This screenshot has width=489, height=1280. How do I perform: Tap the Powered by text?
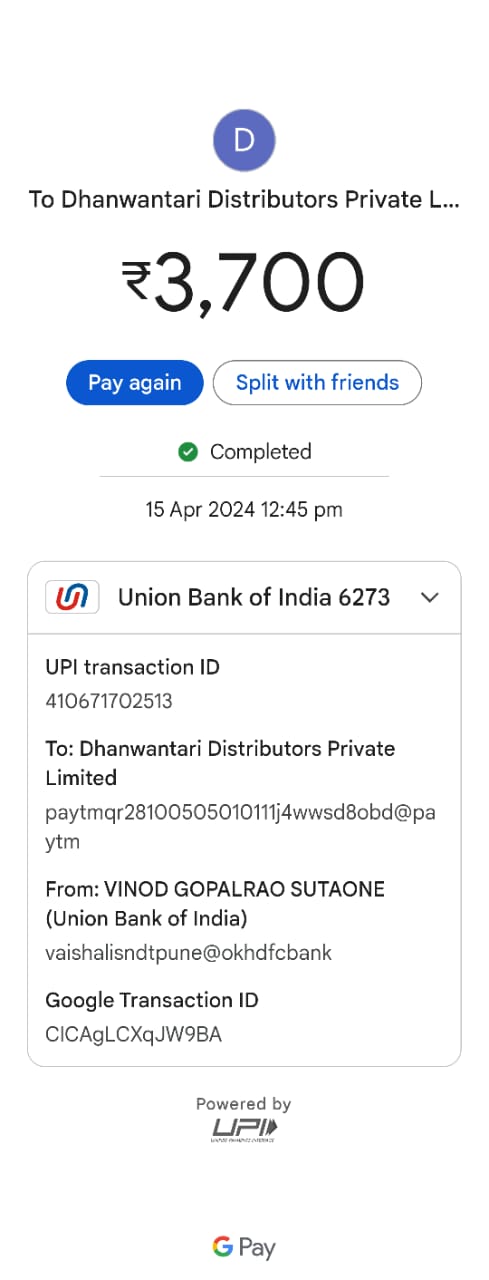coord(244,1104)
